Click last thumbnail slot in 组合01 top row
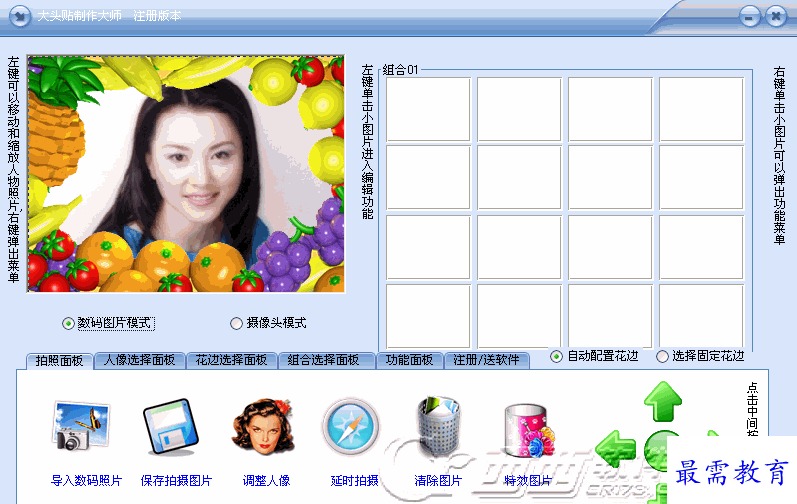 701,109
